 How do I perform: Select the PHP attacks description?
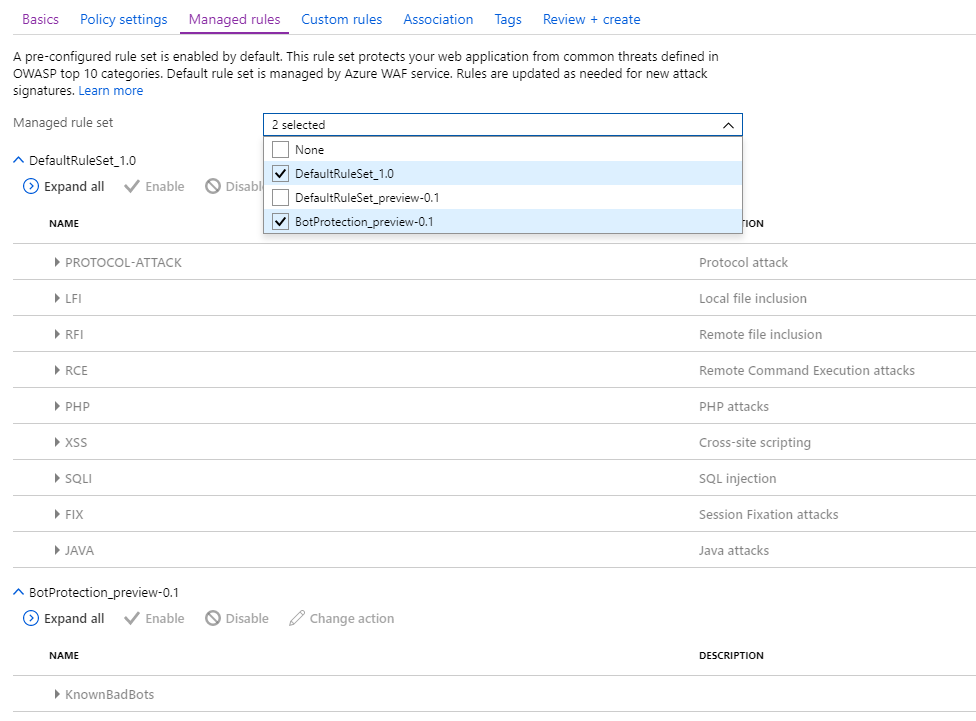[734, 407]
